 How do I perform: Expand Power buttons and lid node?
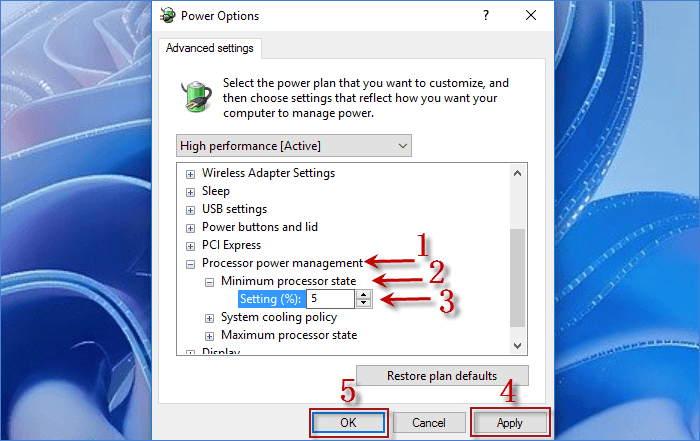pos(191,228)
